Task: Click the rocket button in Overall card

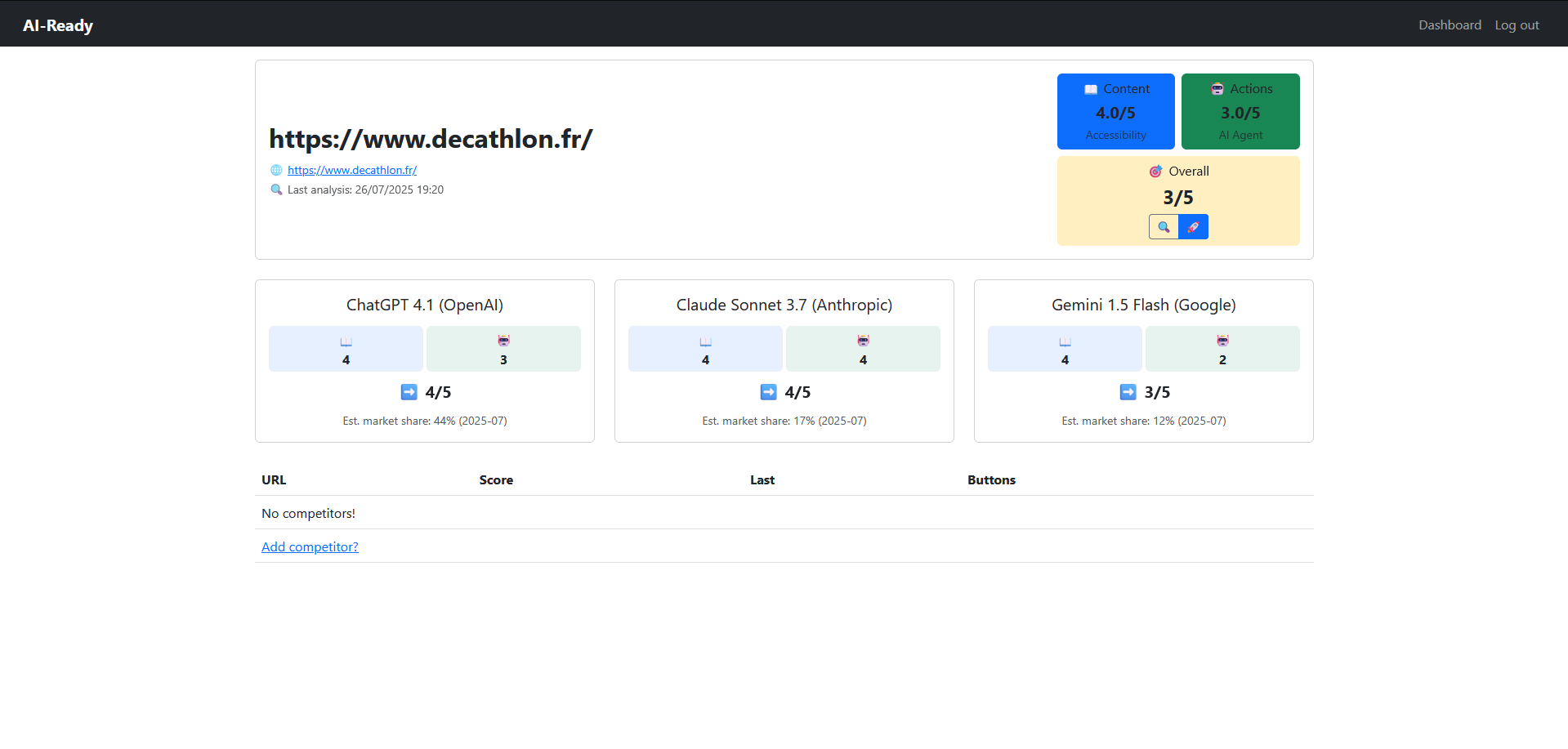Action: click(x=1193, y=227)
